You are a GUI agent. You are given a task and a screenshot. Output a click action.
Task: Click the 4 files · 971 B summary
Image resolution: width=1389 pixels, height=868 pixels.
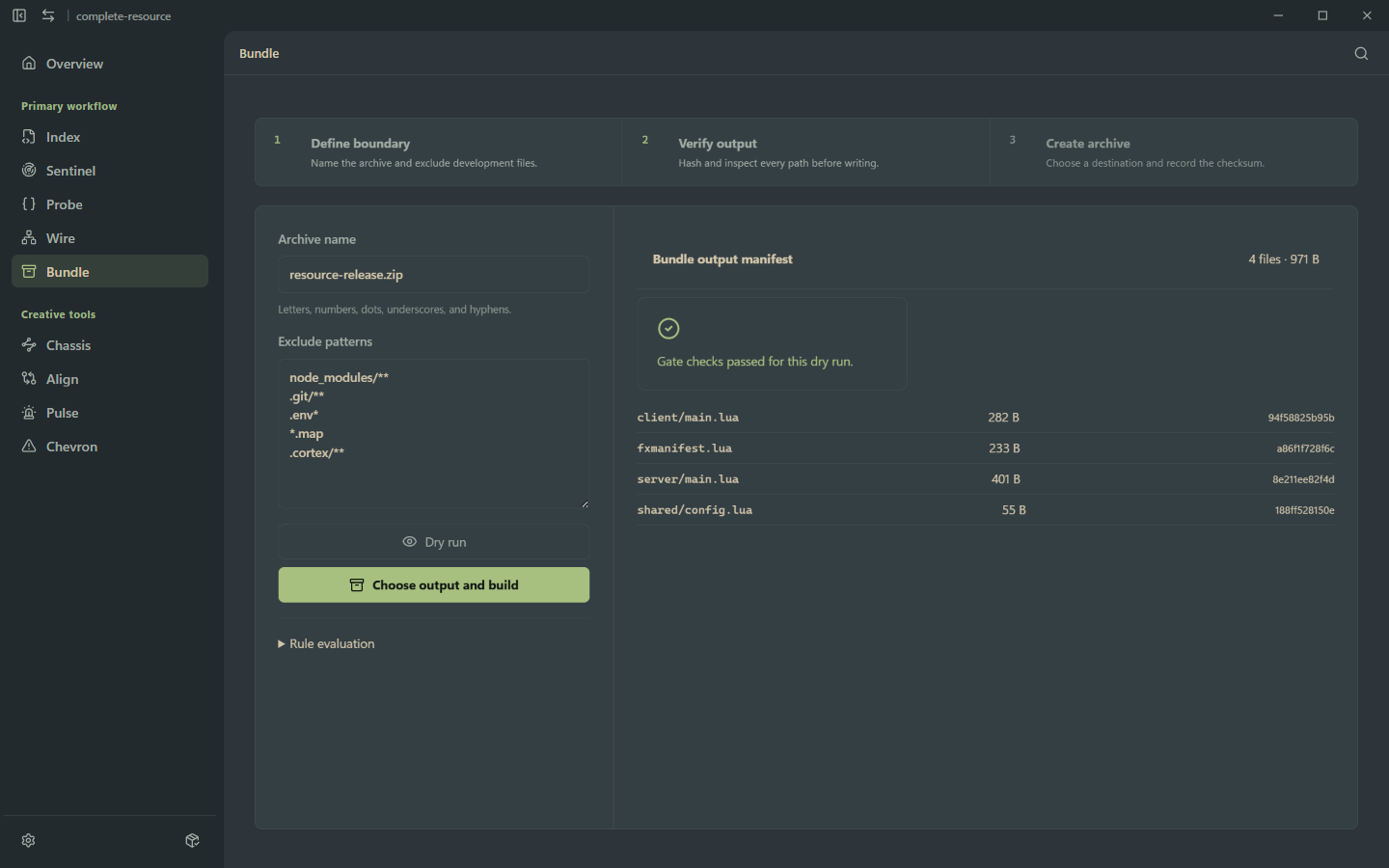[x=1284, y=259]
